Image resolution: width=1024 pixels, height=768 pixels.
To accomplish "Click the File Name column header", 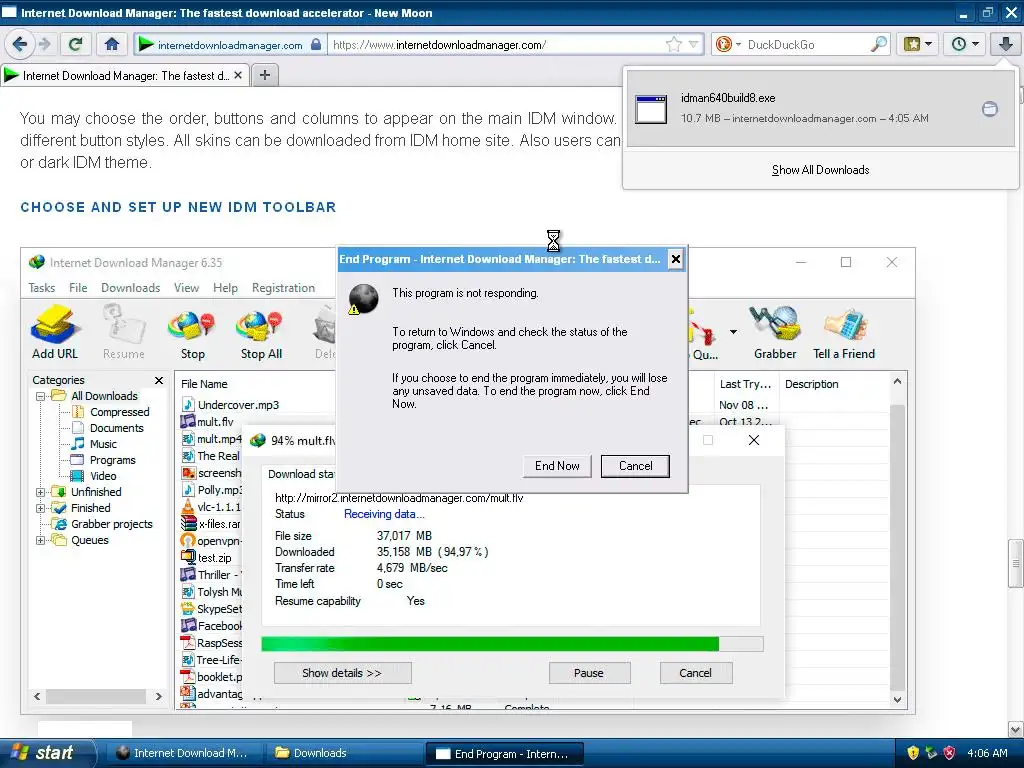I will (x=204, y=384).
